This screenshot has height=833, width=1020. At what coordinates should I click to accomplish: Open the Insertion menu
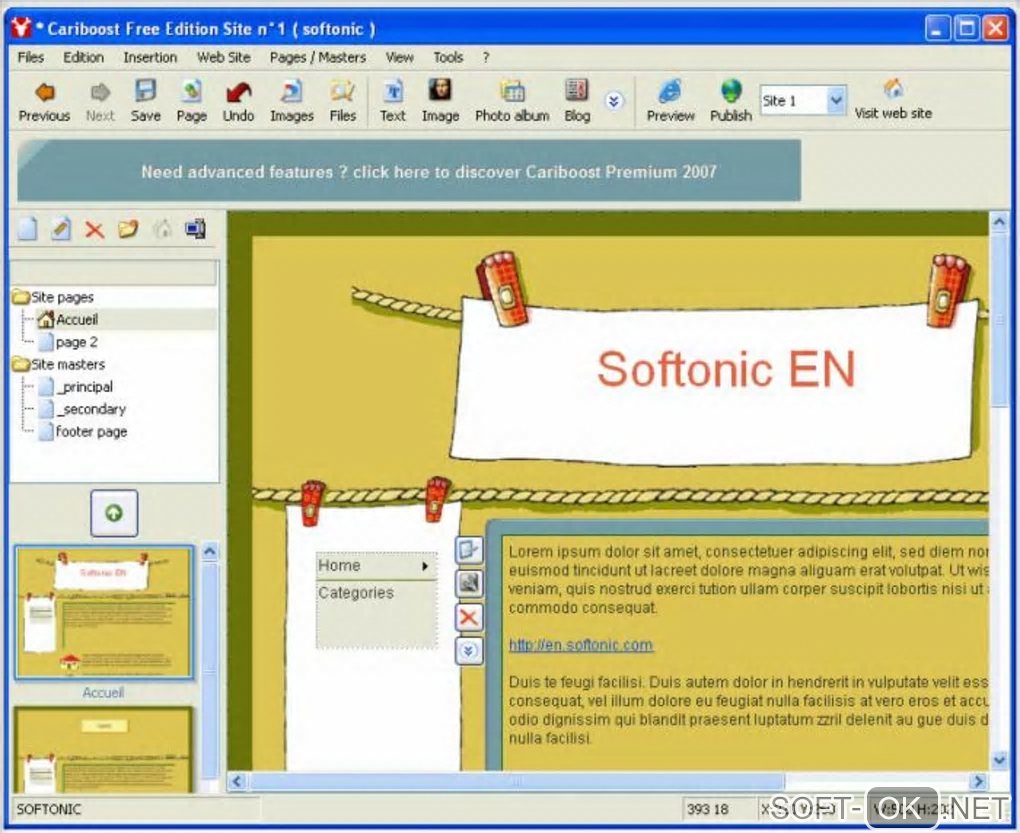[x=150, y=57]
